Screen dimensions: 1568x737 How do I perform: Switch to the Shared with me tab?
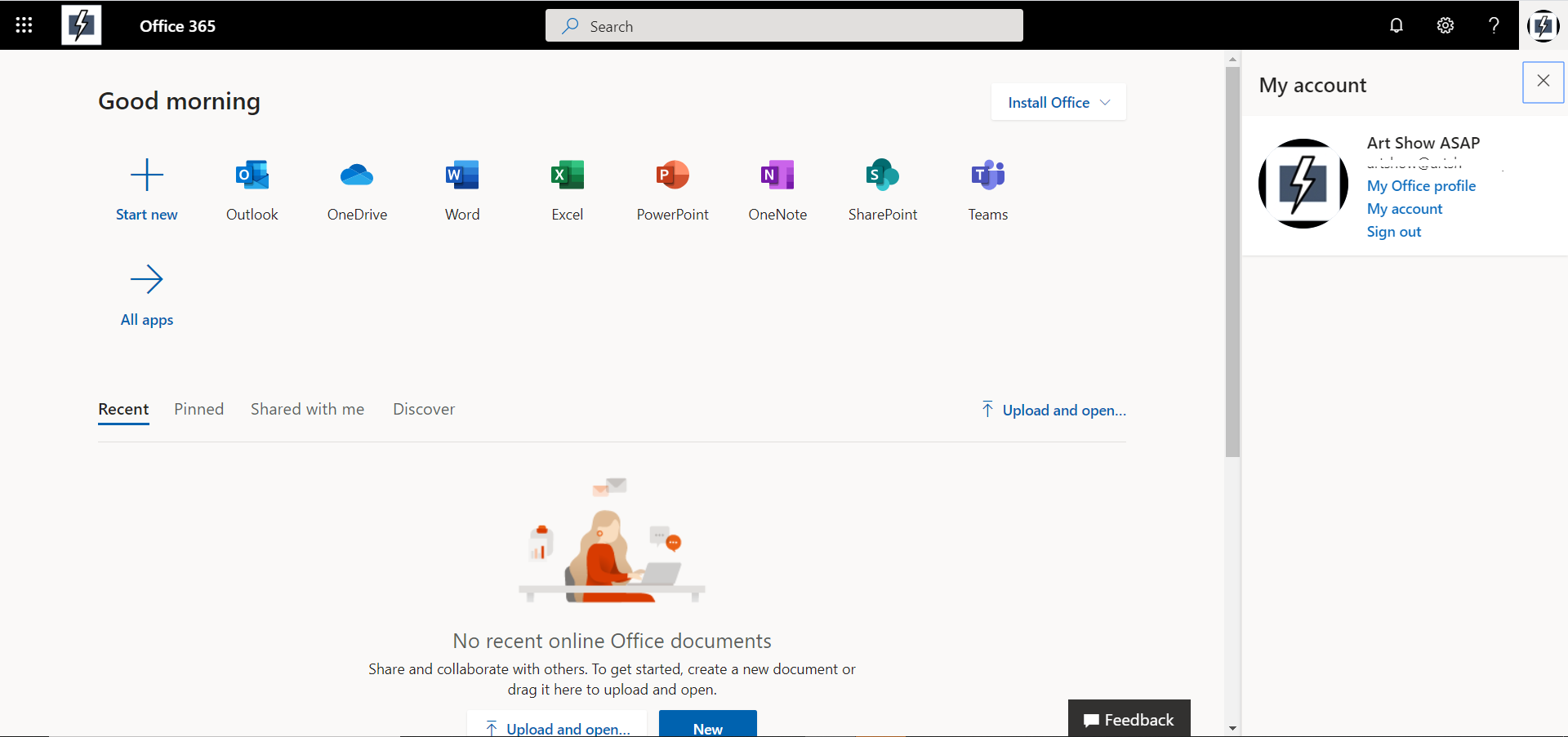(x=307, y=409)
